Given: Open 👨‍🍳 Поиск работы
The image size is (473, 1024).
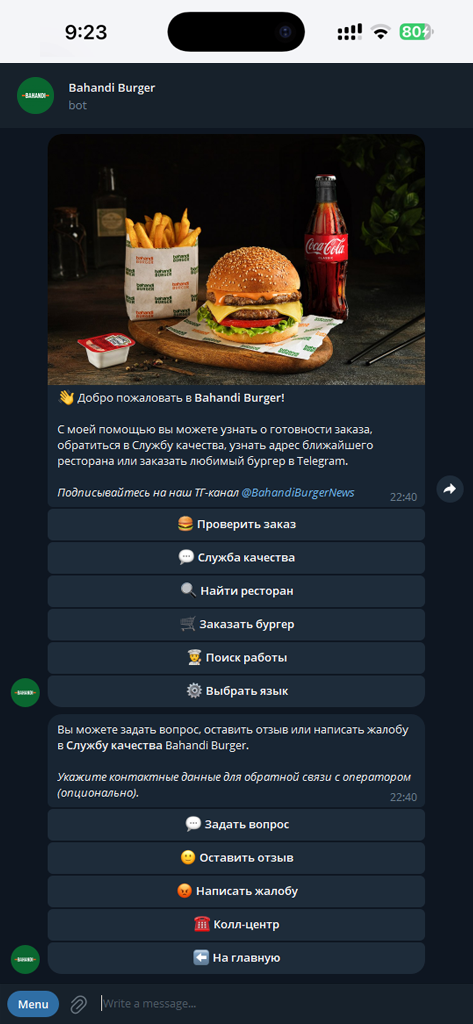Looking at the screenshot, I should pos(236,658).
